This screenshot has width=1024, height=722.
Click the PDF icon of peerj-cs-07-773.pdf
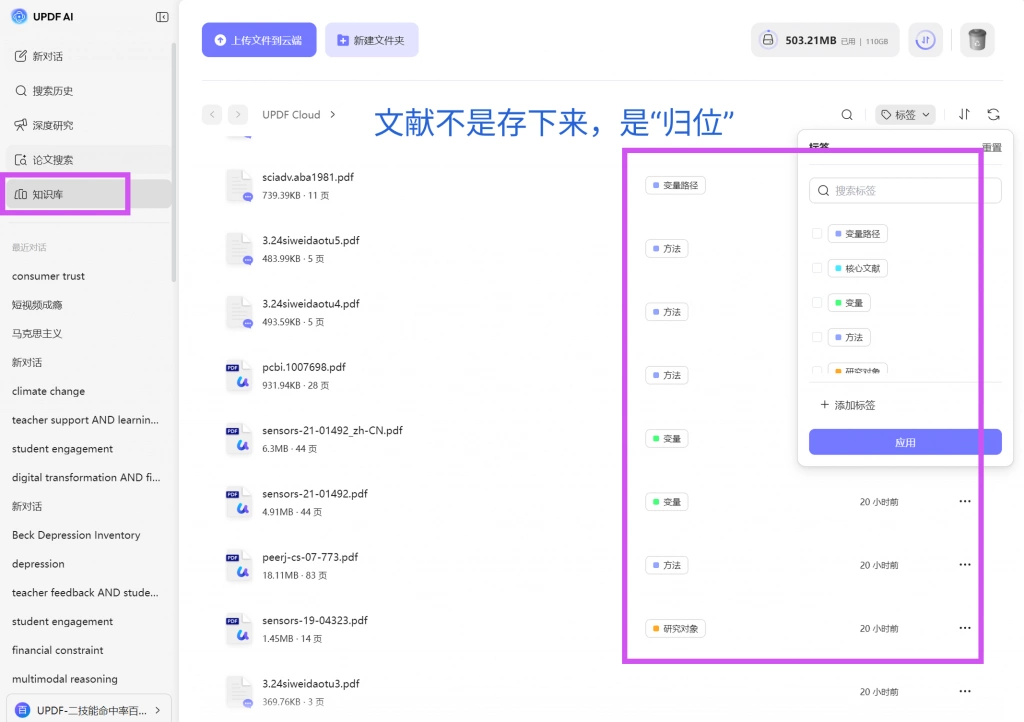coord(239,566)
